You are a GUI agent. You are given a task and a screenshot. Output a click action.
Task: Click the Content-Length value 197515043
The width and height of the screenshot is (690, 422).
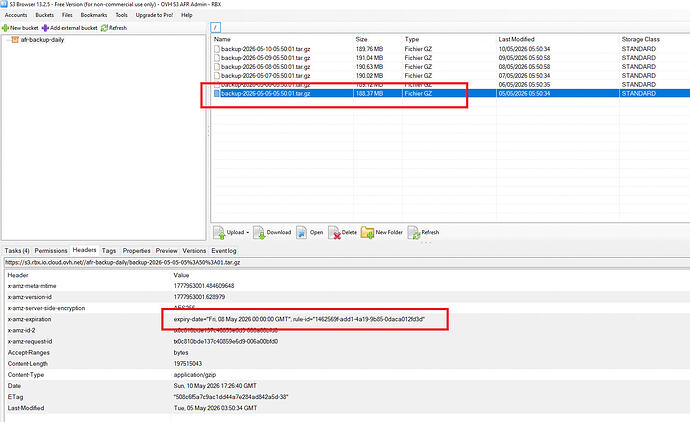point(187,364)
